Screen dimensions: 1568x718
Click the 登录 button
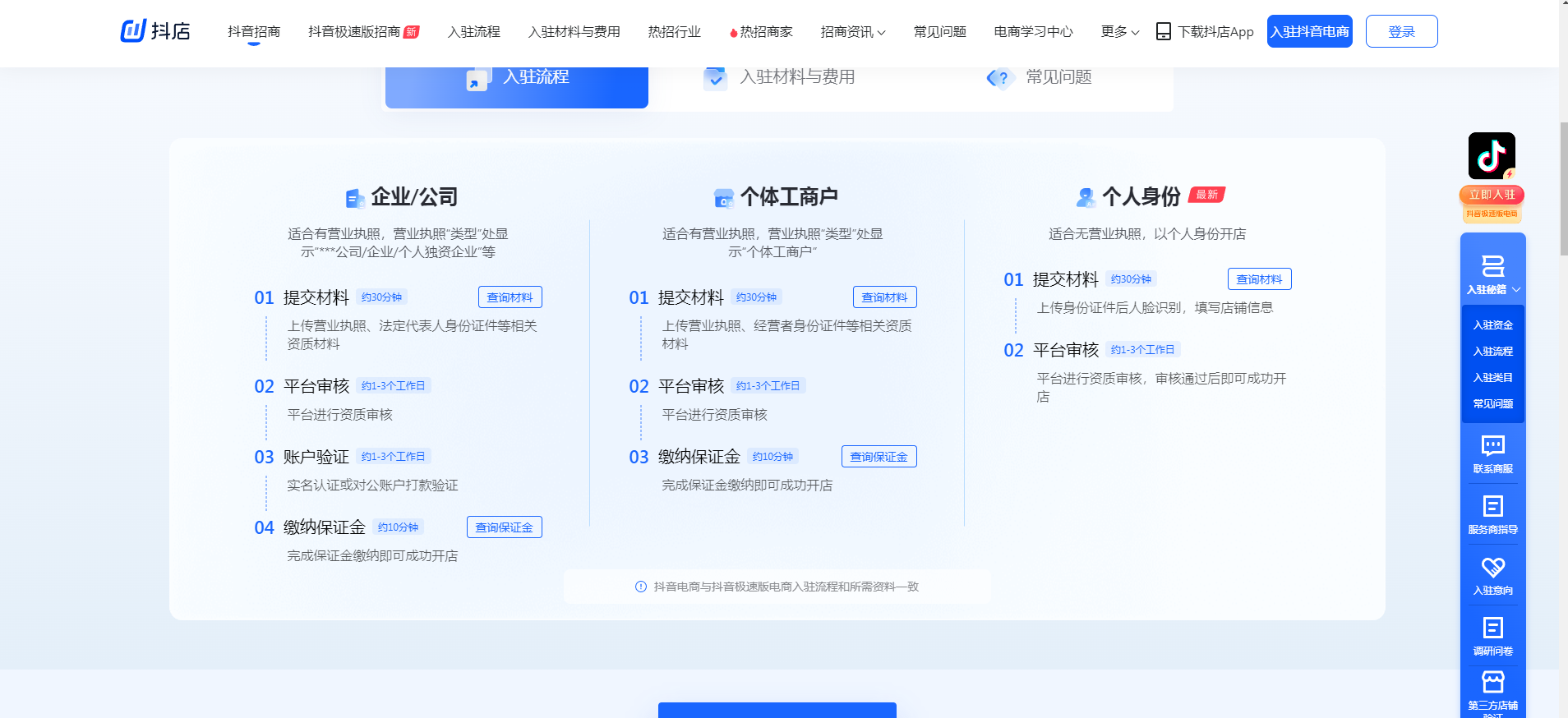1402,31
